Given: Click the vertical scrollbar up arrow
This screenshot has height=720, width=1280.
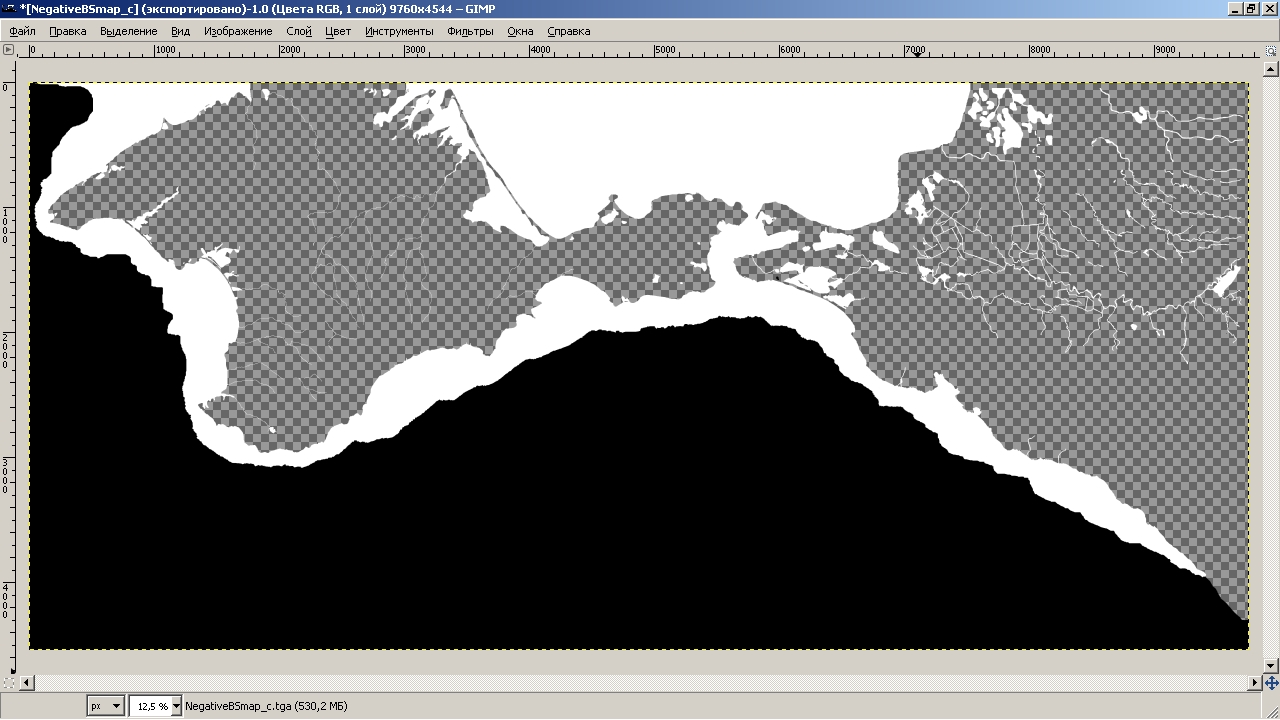Looking at the screenshot, I should pos(1271,68).
